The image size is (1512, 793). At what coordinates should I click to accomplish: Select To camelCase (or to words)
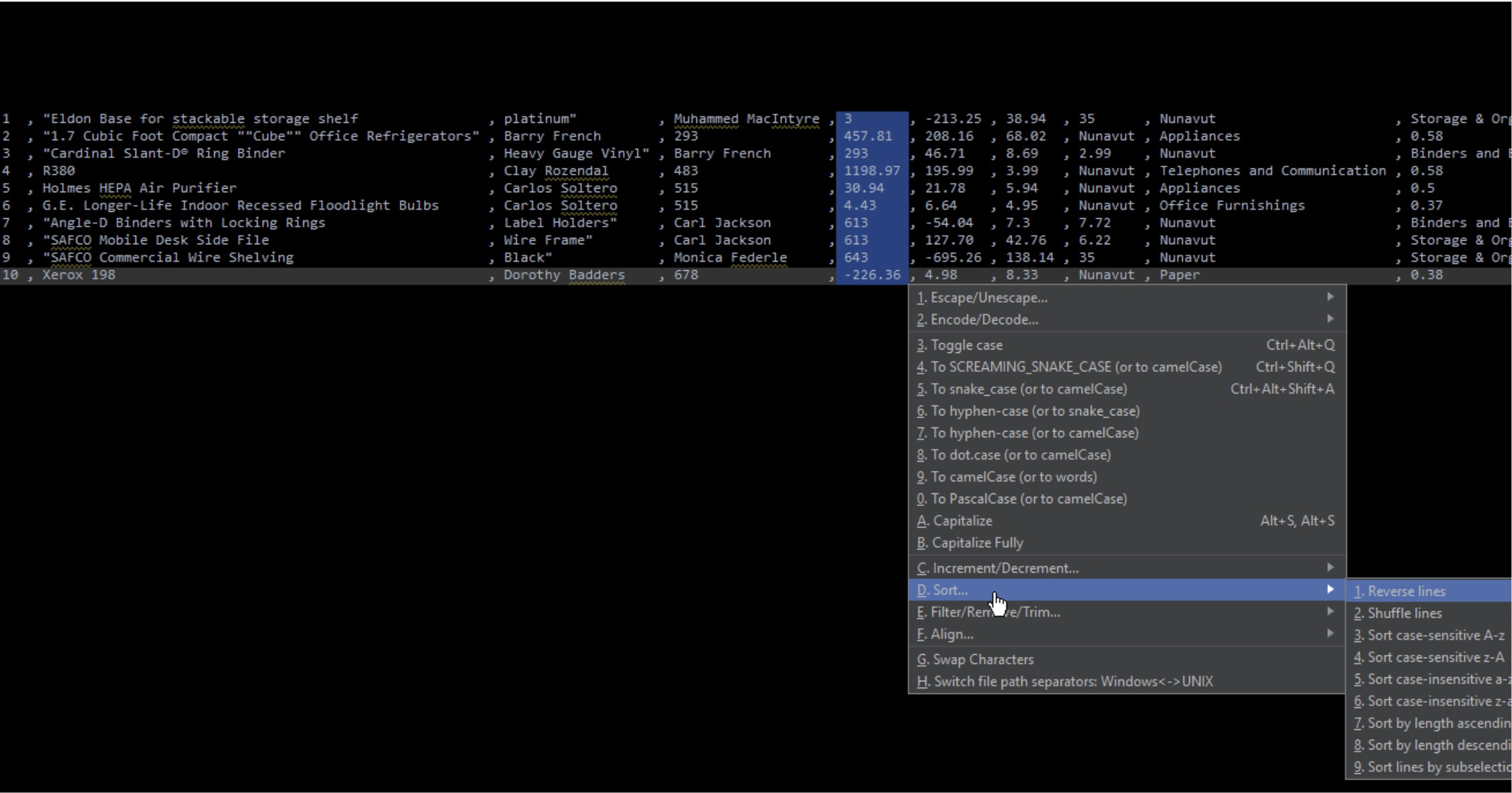coord(1127,477)
